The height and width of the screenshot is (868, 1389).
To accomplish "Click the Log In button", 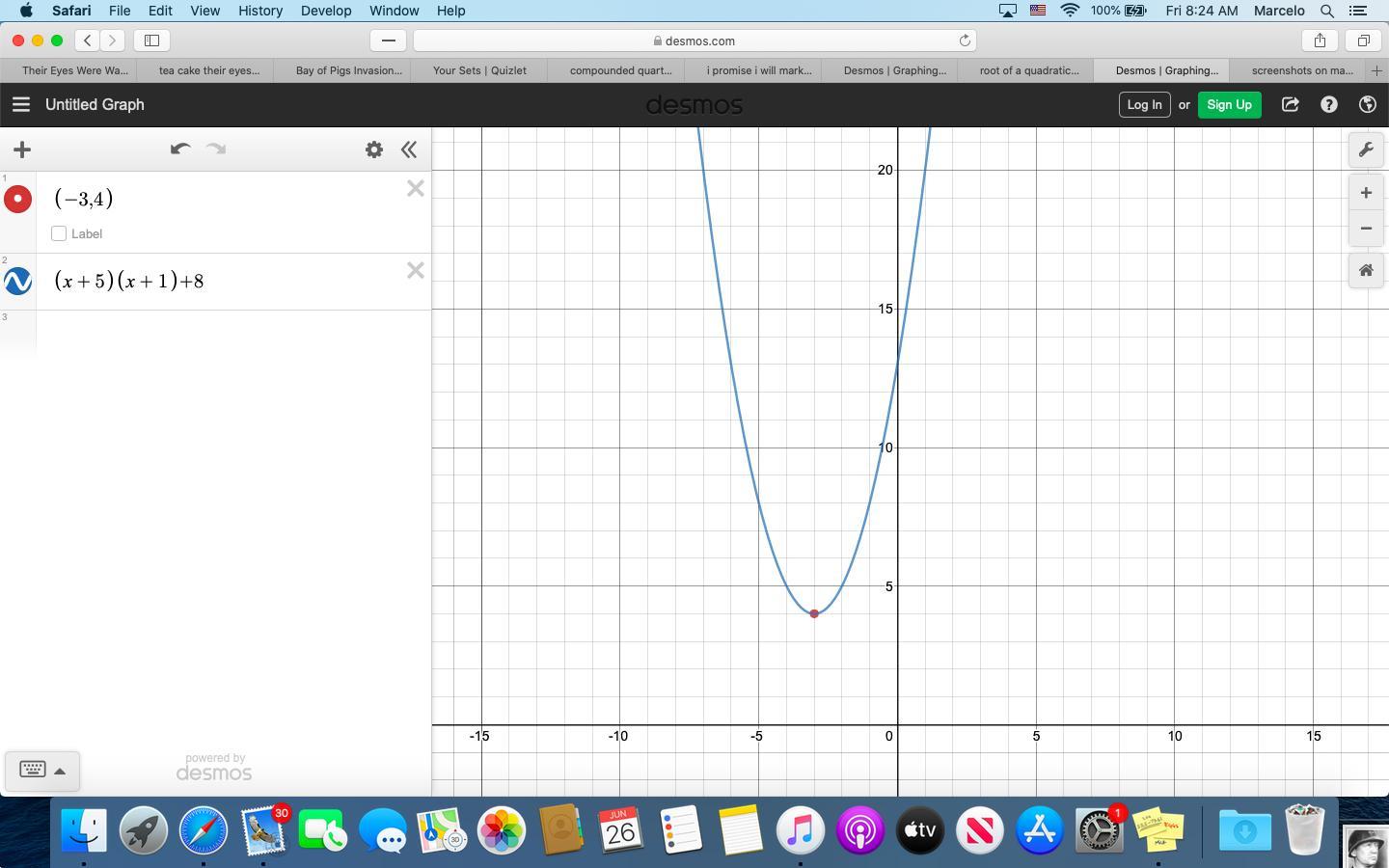I will [x=1144, y=104].
